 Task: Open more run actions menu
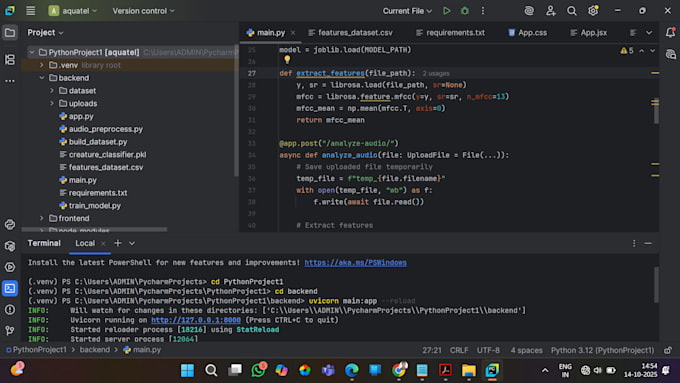pyautogui.click(x=483, y=11)
